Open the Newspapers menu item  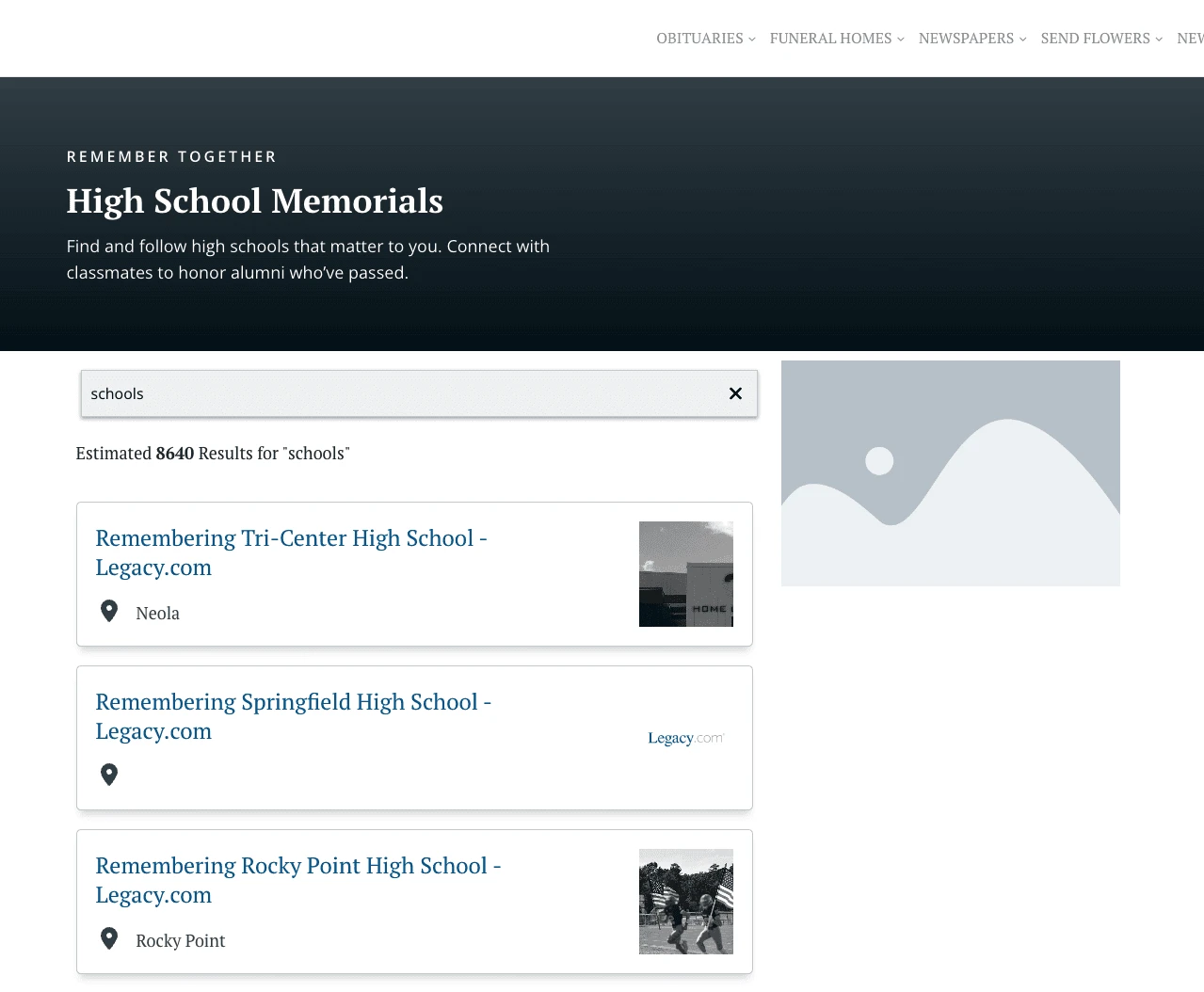pos(966,39)
